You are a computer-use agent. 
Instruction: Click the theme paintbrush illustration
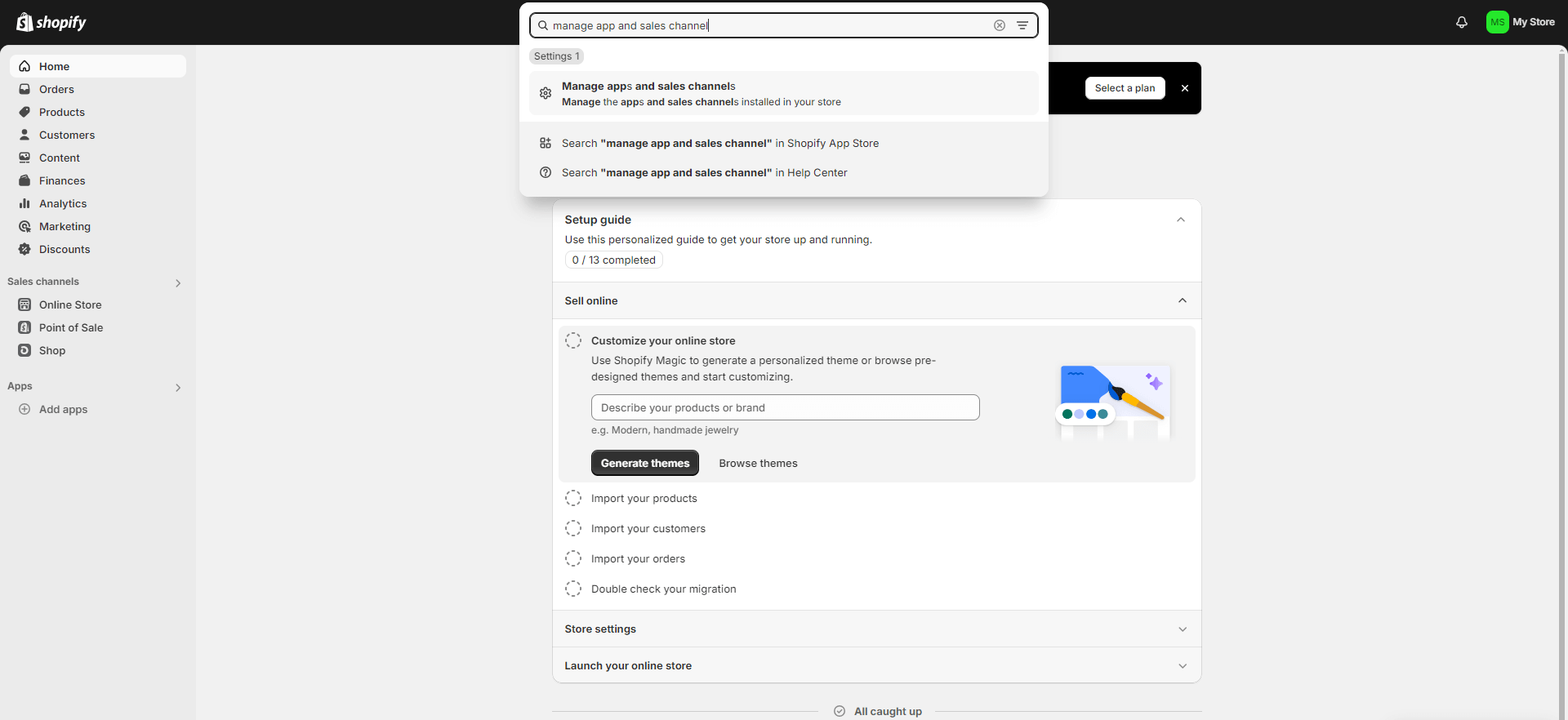click(x=1115, y=401)
